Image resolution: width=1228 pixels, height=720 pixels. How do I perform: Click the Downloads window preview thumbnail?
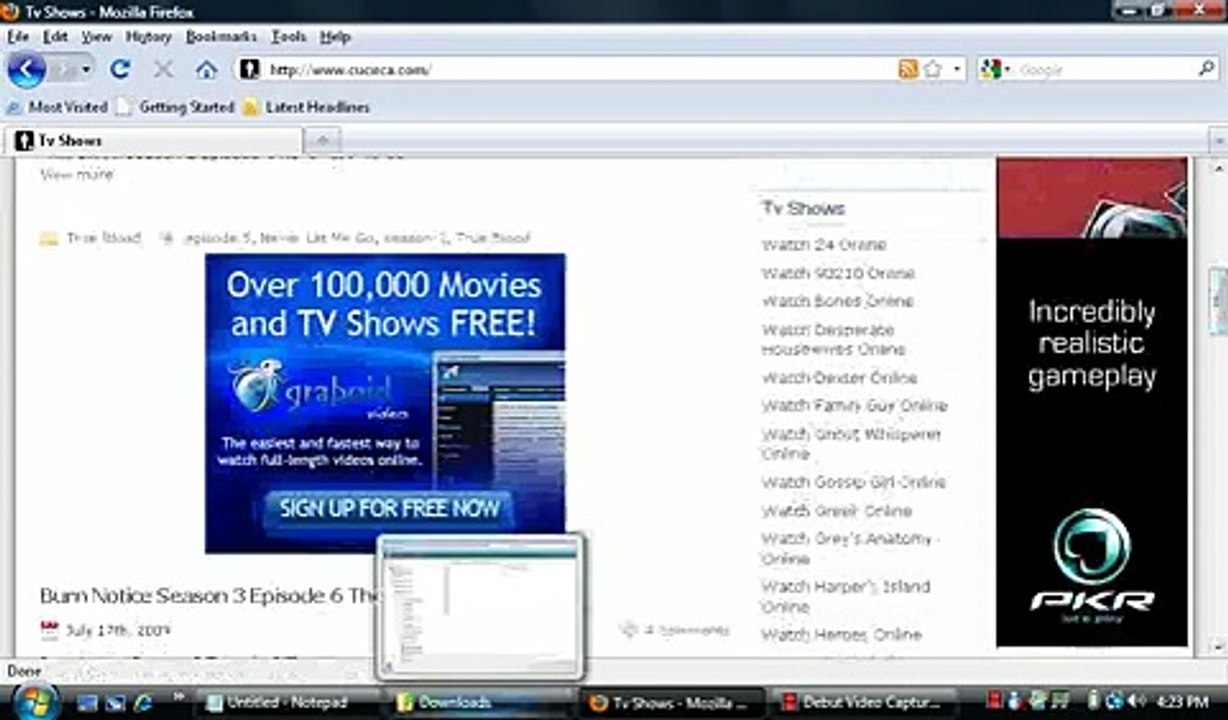tap(480, 607)
